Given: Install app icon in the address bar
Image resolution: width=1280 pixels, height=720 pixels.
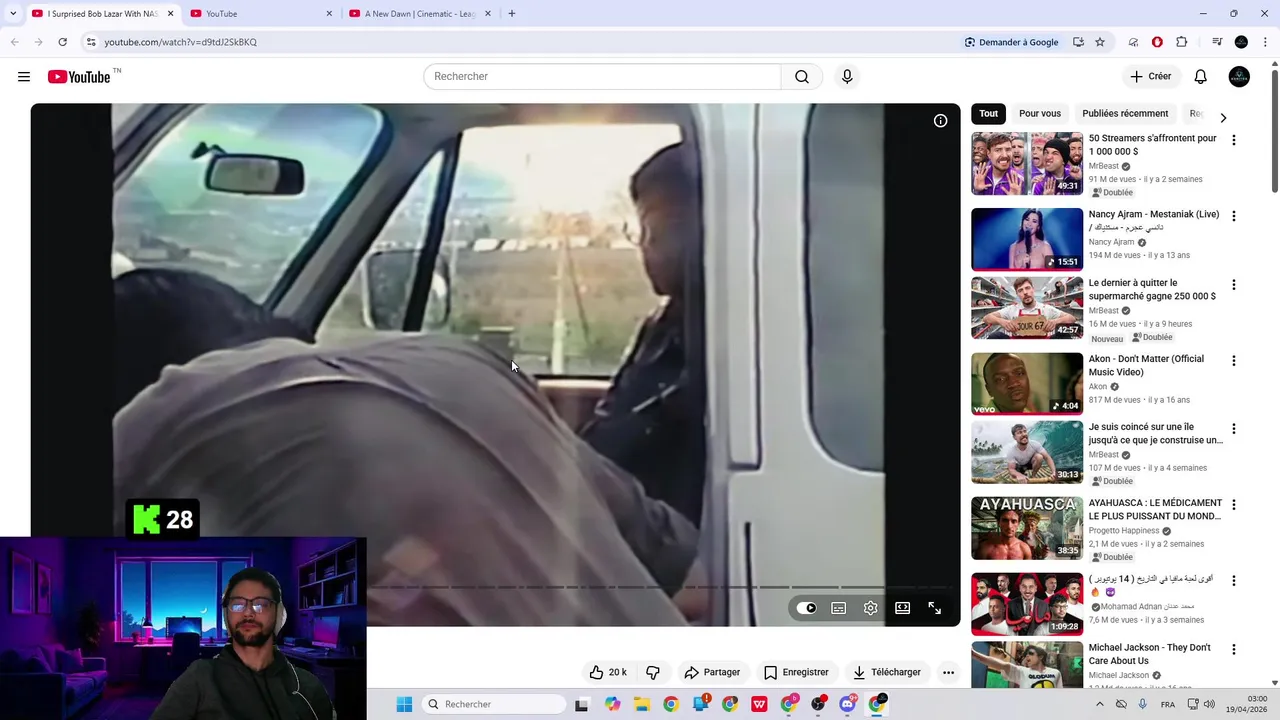Looking at the screenshot, I should point(1078,42).
